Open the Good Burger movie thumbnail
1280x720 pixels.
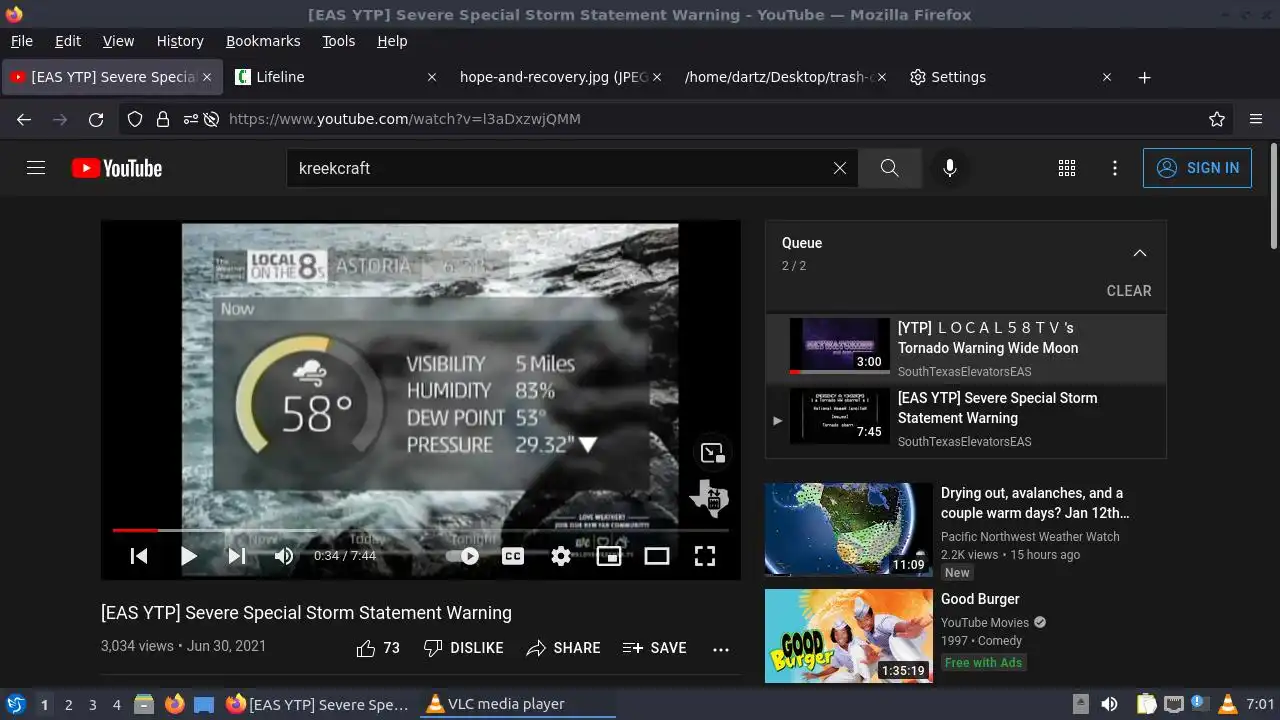[849, 635]
